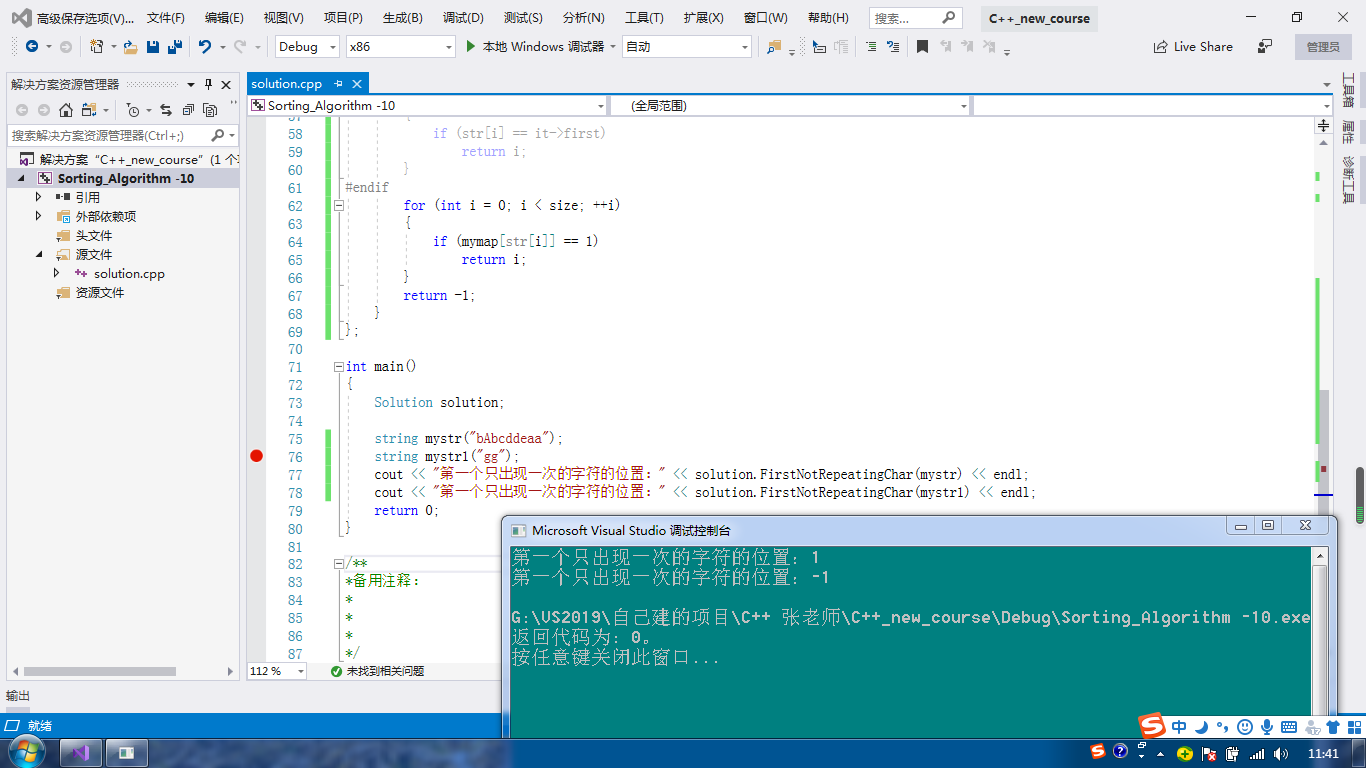
Task: Open the 自动 dropdown in toolbar
Action: coord(745,47)
